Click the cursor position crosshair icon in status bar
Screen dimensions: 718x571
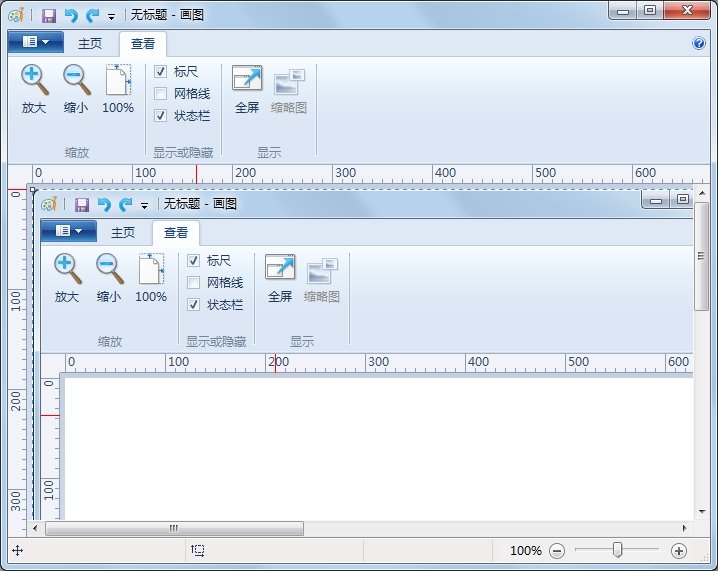[x=17, y=550]
